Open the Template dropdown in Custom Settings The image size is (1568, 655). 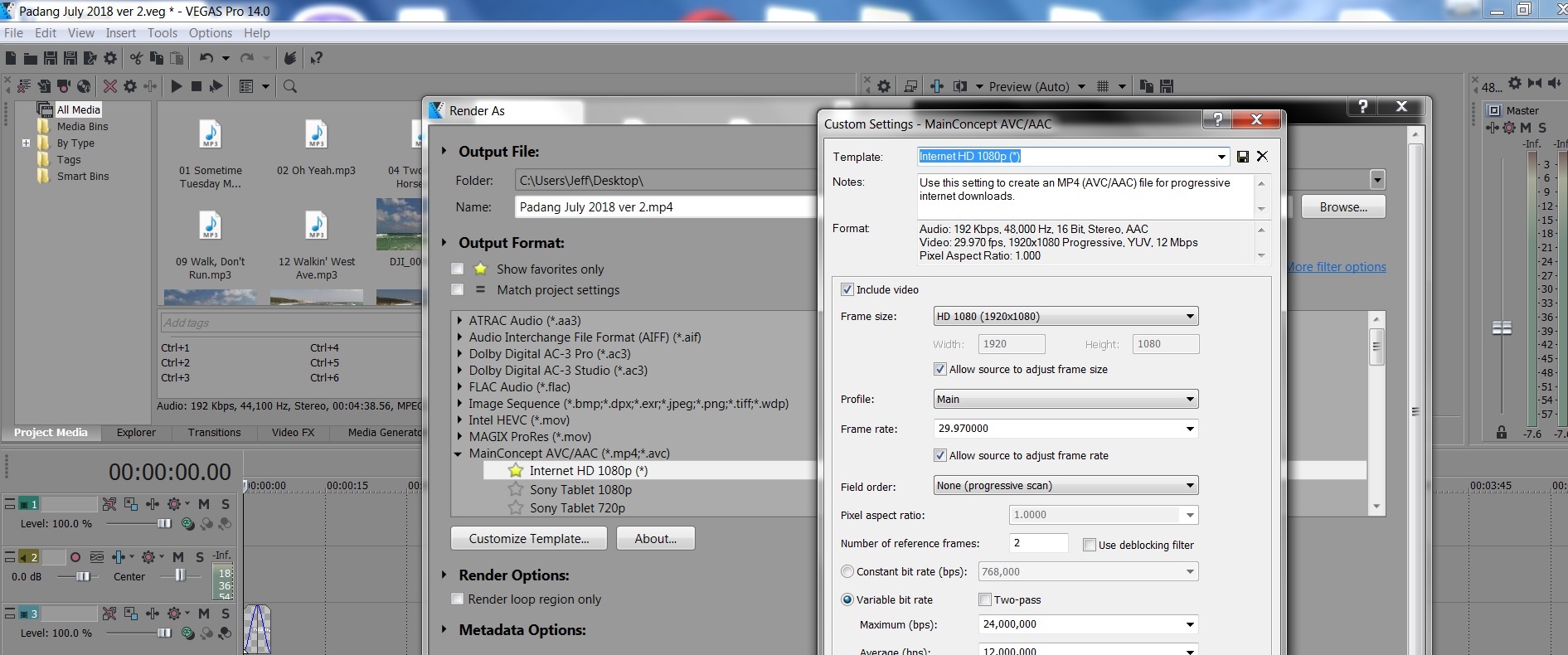coord(1221,157)
